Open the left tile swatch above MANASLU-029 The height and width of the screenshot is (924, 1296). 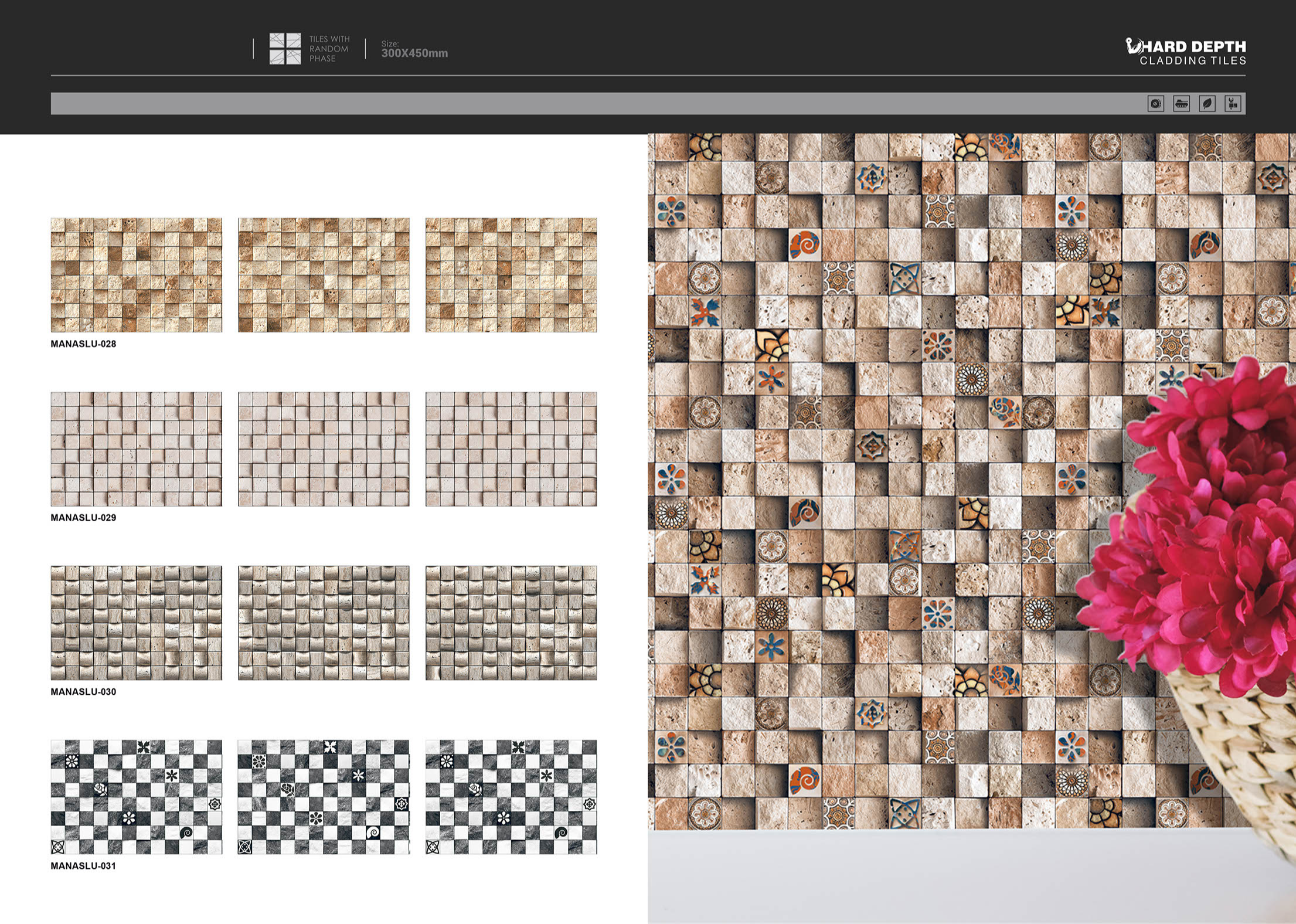pos(137,449)
